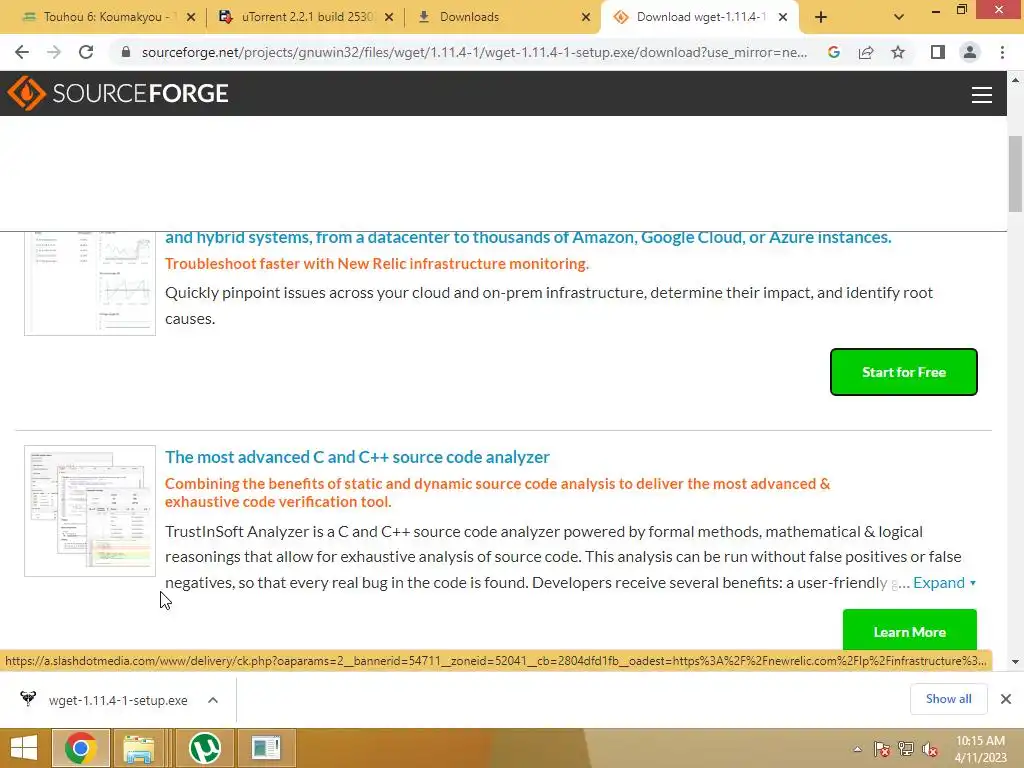Close the downloads bar
This screenshot has width=1024, height=768.
point(1006,699)
